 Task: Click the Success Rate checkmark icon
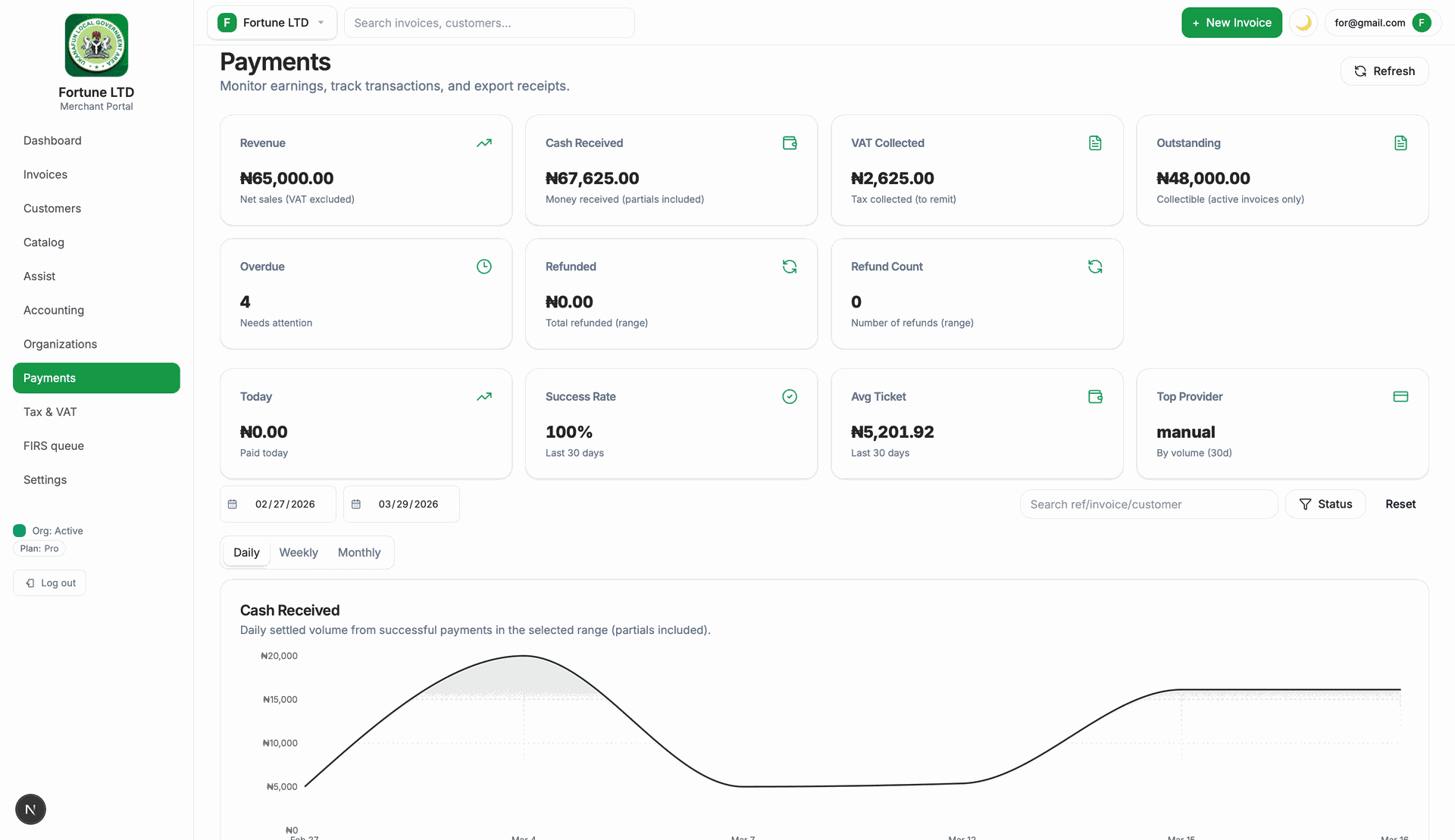point(790,397)
